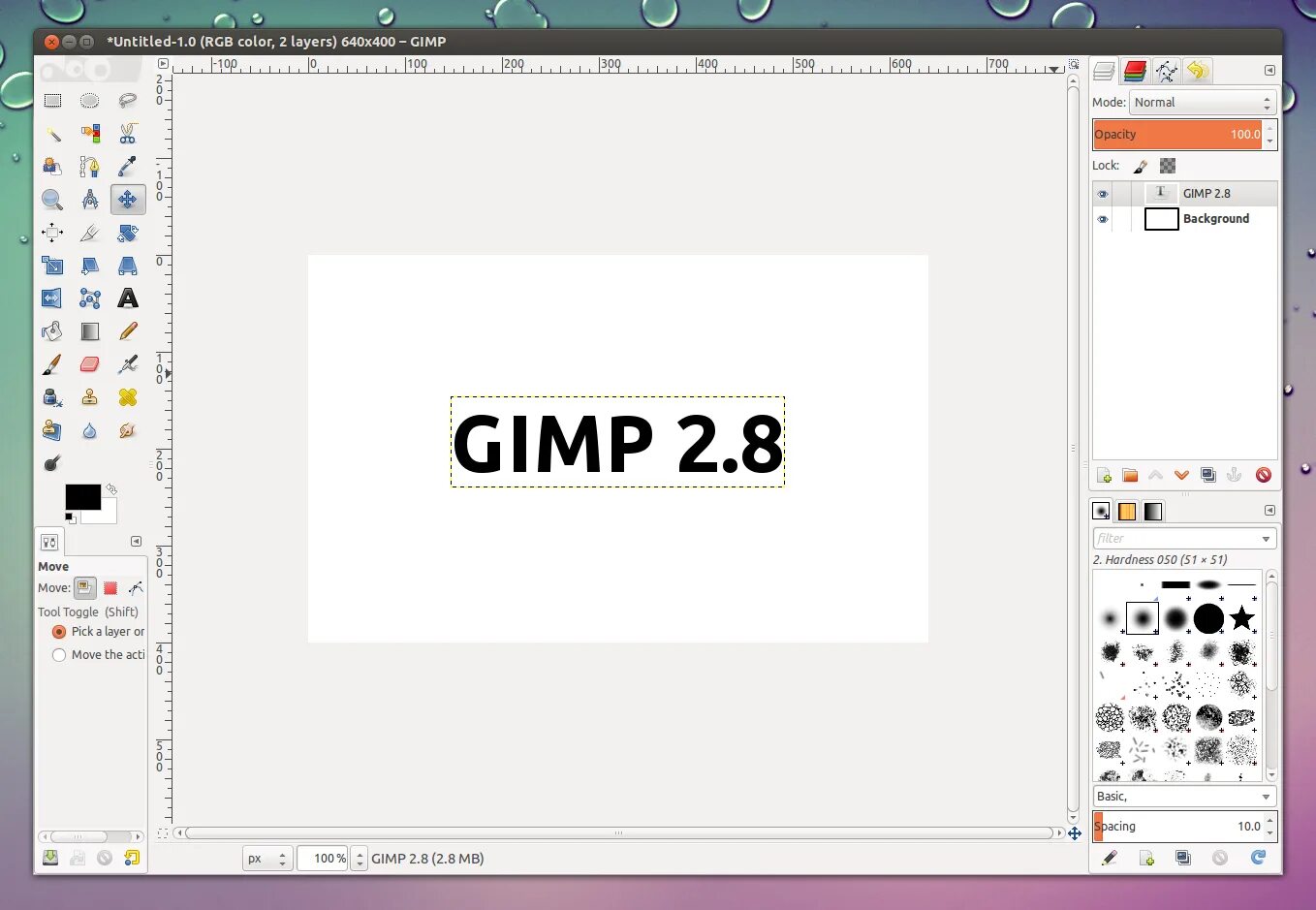1316x910 pixels.
Task: Select the Fuzzy Select magic wand tool
Action: [x=52, y=134]
